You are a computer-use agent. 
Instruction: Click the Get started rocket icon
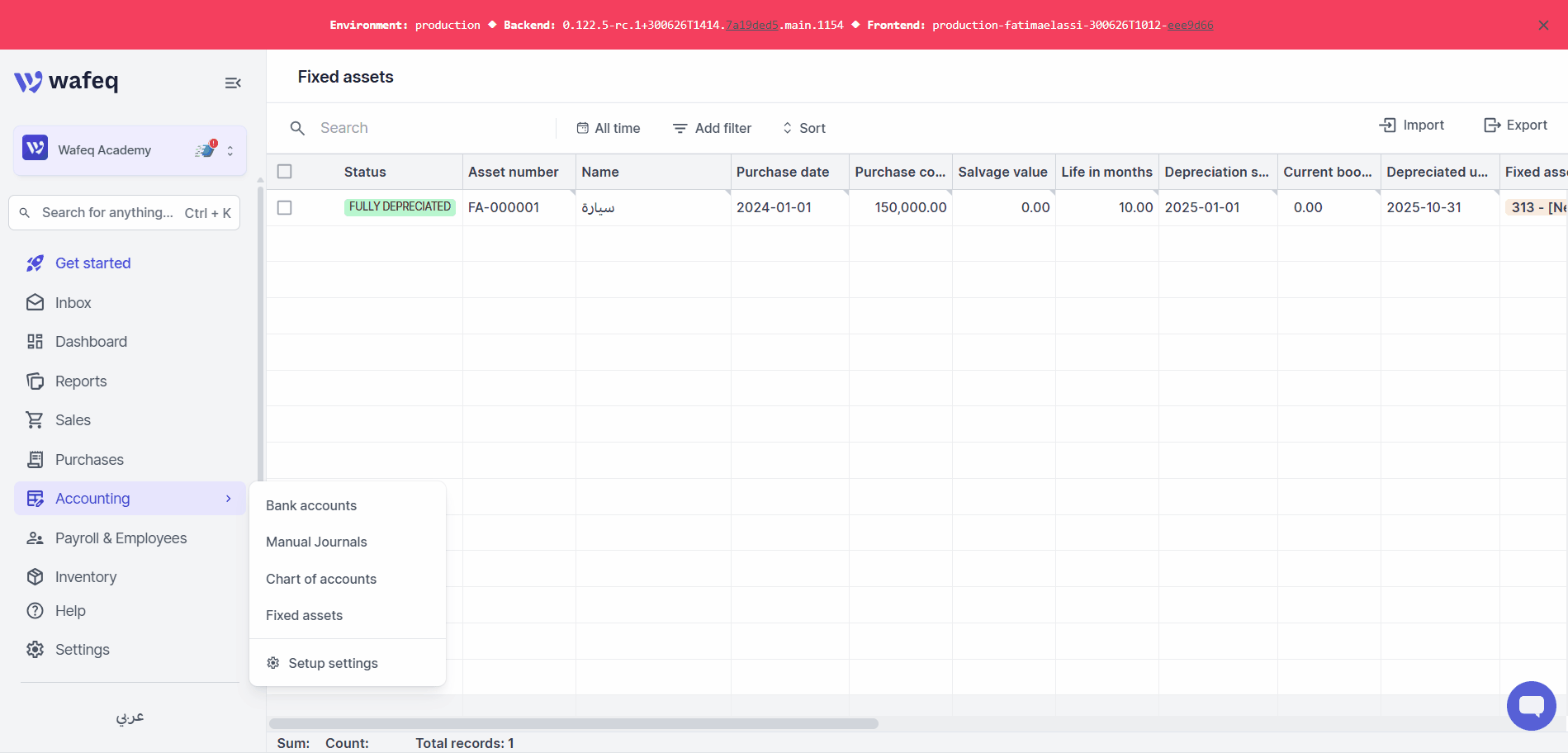pyautogui.click(x=35, y=263)
